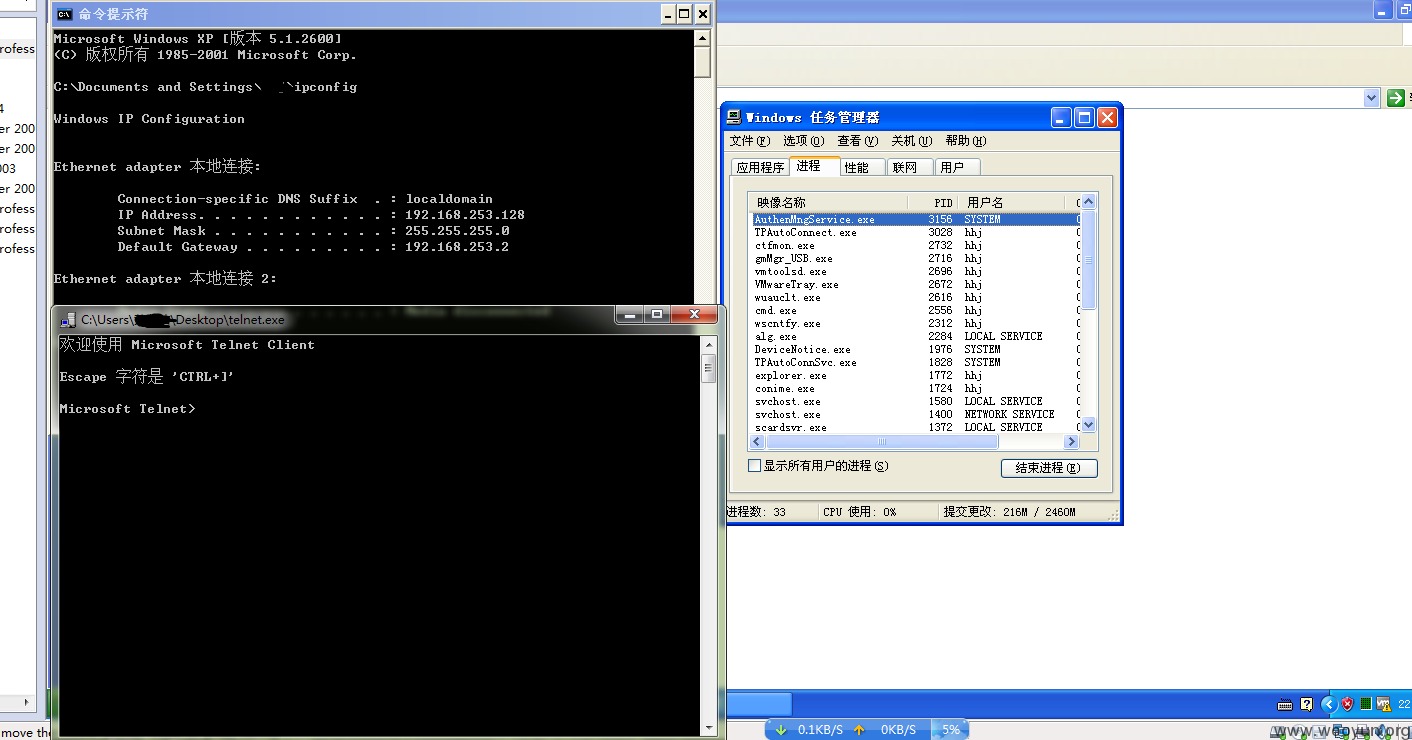Select svchost.exe row with PID 1400
Screen dimensions: 1412x740
click(915, 414)
